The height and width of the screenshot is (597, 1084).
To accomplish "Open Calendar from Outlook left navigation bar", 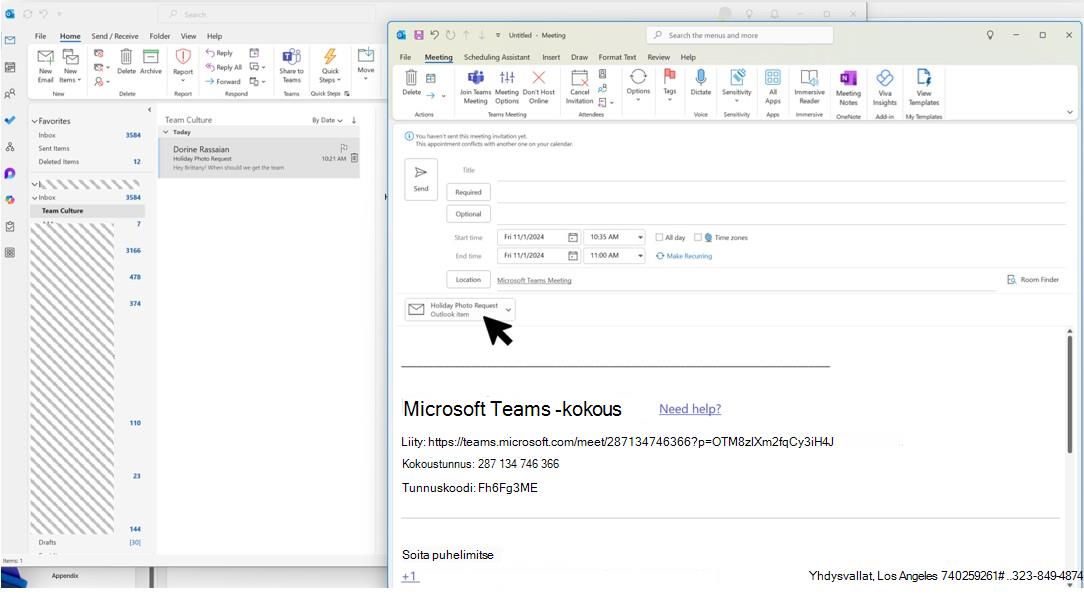I will point(10,67).
